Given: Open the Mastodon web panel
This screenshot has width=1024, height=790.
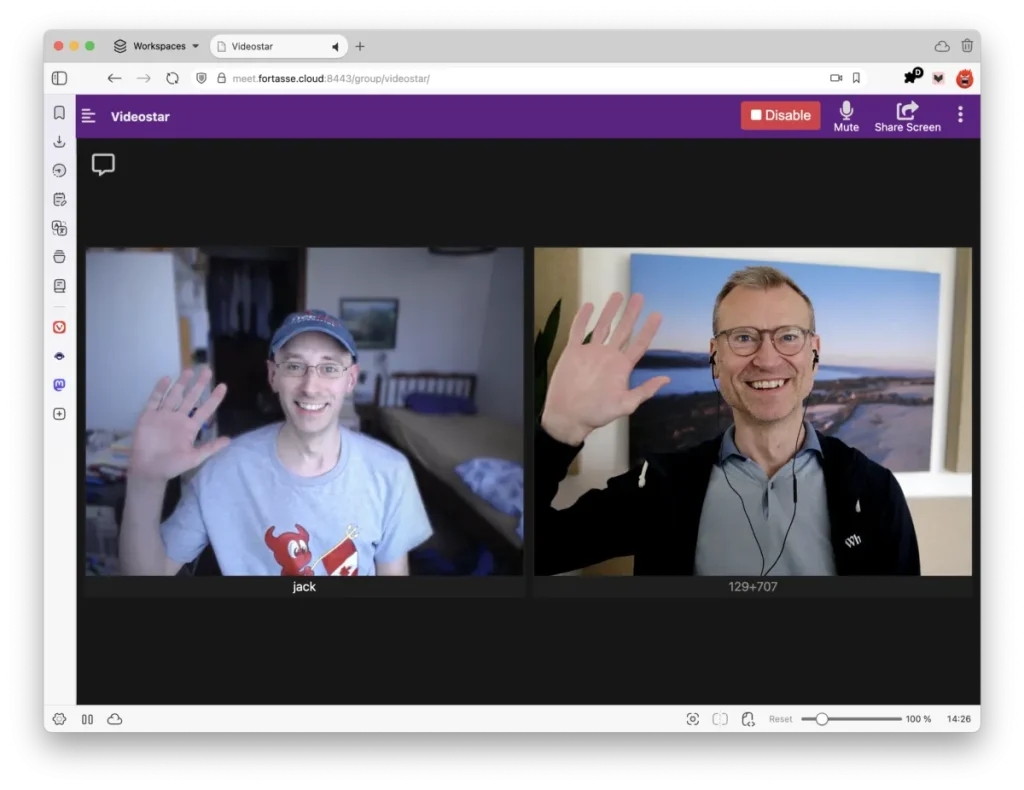Looking at the screenshot, I should point(59,385).
